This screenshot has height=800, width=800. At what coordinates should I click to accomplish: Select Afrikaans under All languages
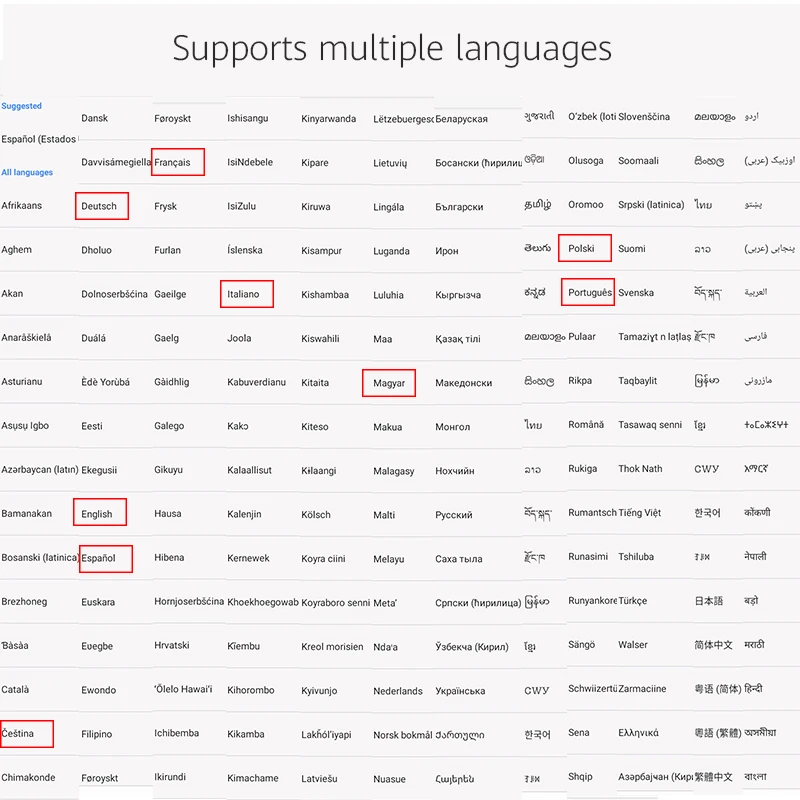21,205
